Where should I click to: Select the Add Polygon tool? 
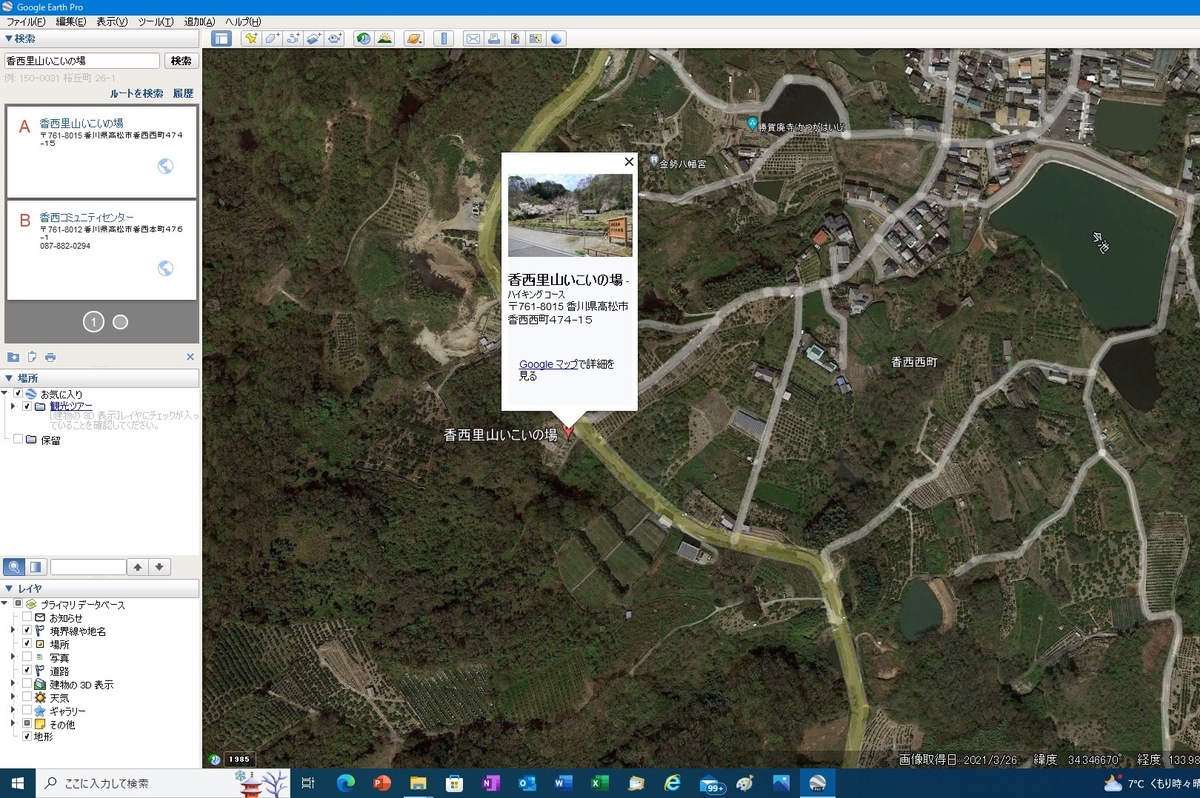272,39
